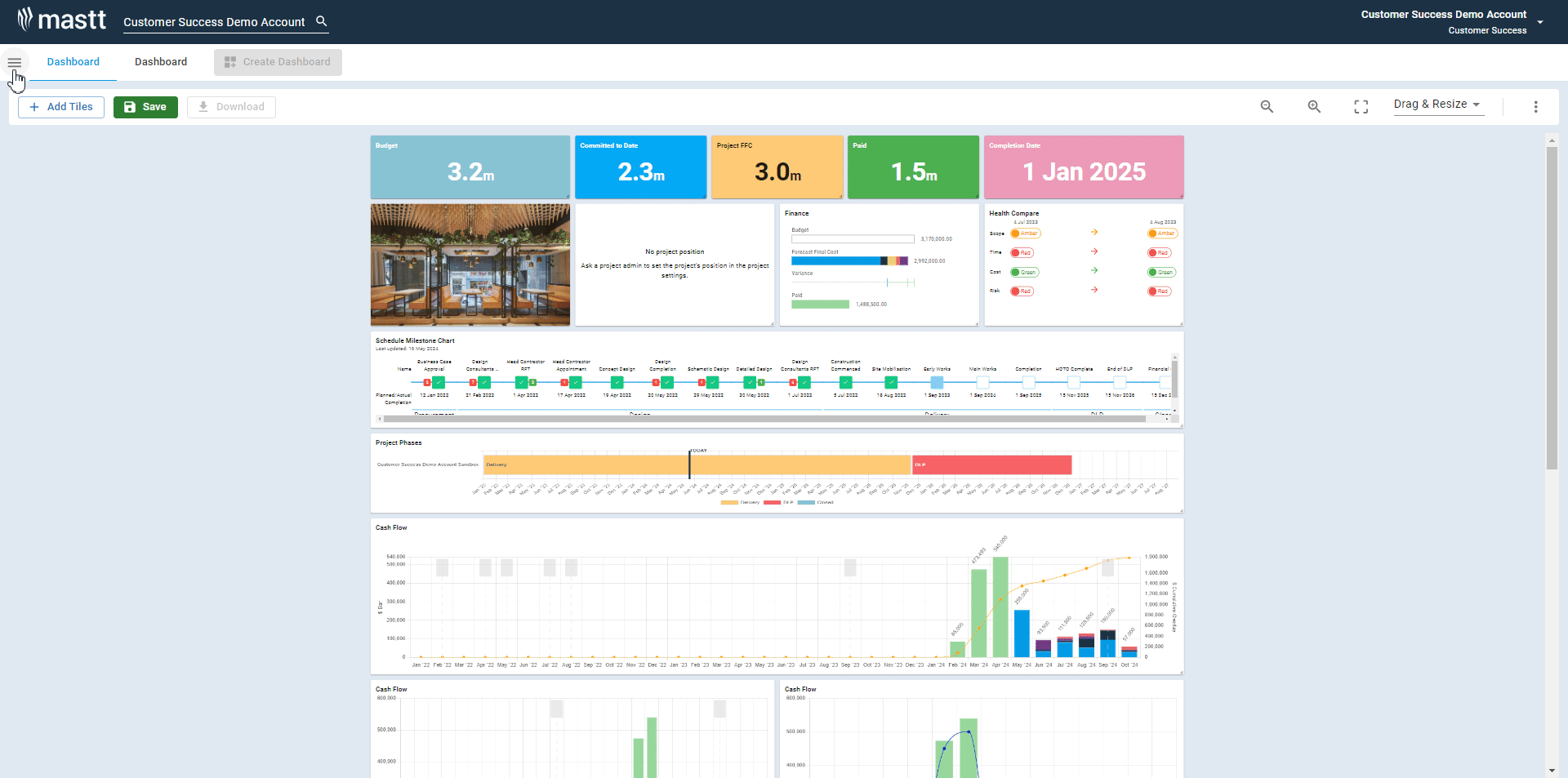This screenshot has height=778, width=1568.
Task: Select the second Dashboard tab
Action: 161,62
